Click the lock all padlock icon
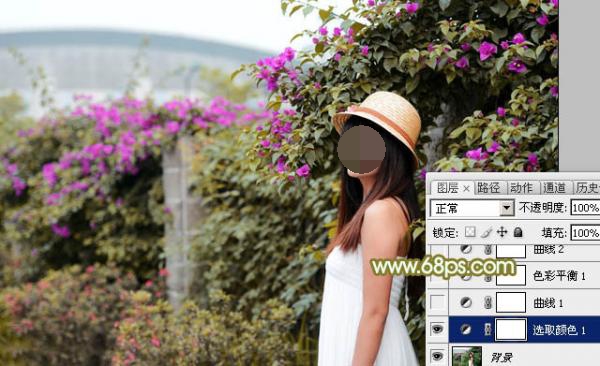 click(x=518, y=232)
